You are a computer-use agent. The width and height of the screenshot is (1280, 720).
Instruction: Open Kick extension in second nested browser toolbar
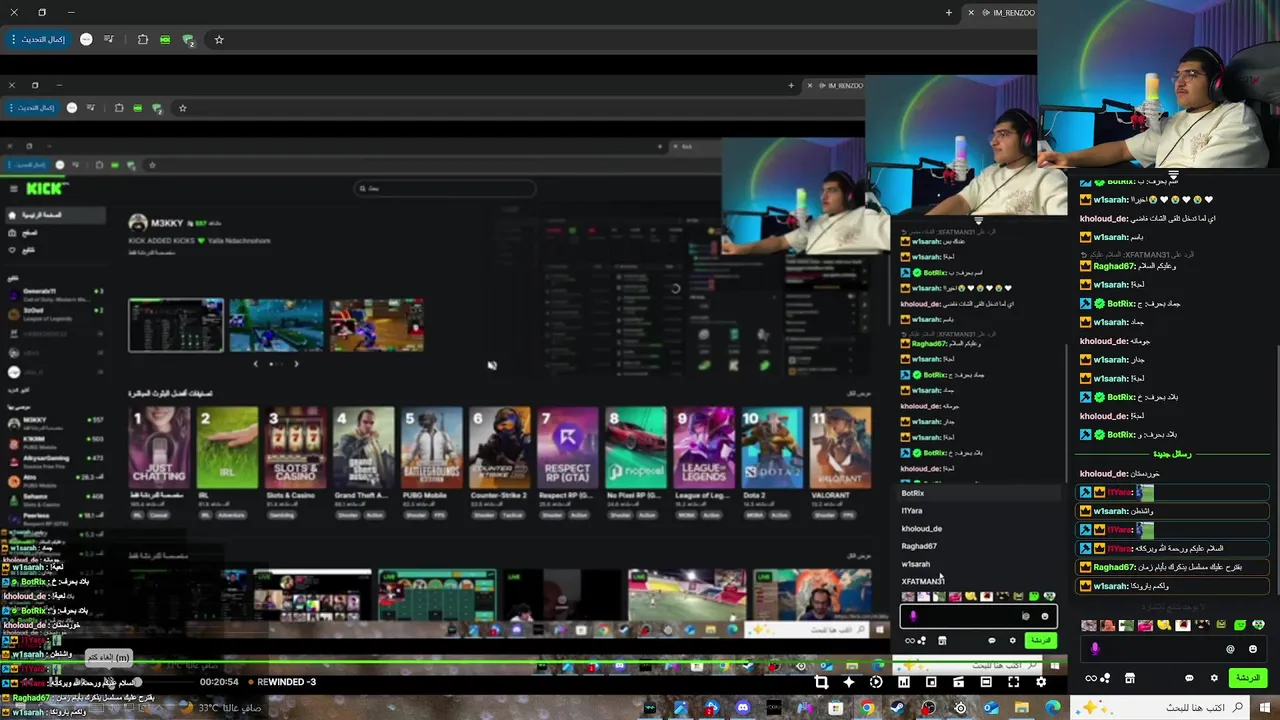(137, 108)
